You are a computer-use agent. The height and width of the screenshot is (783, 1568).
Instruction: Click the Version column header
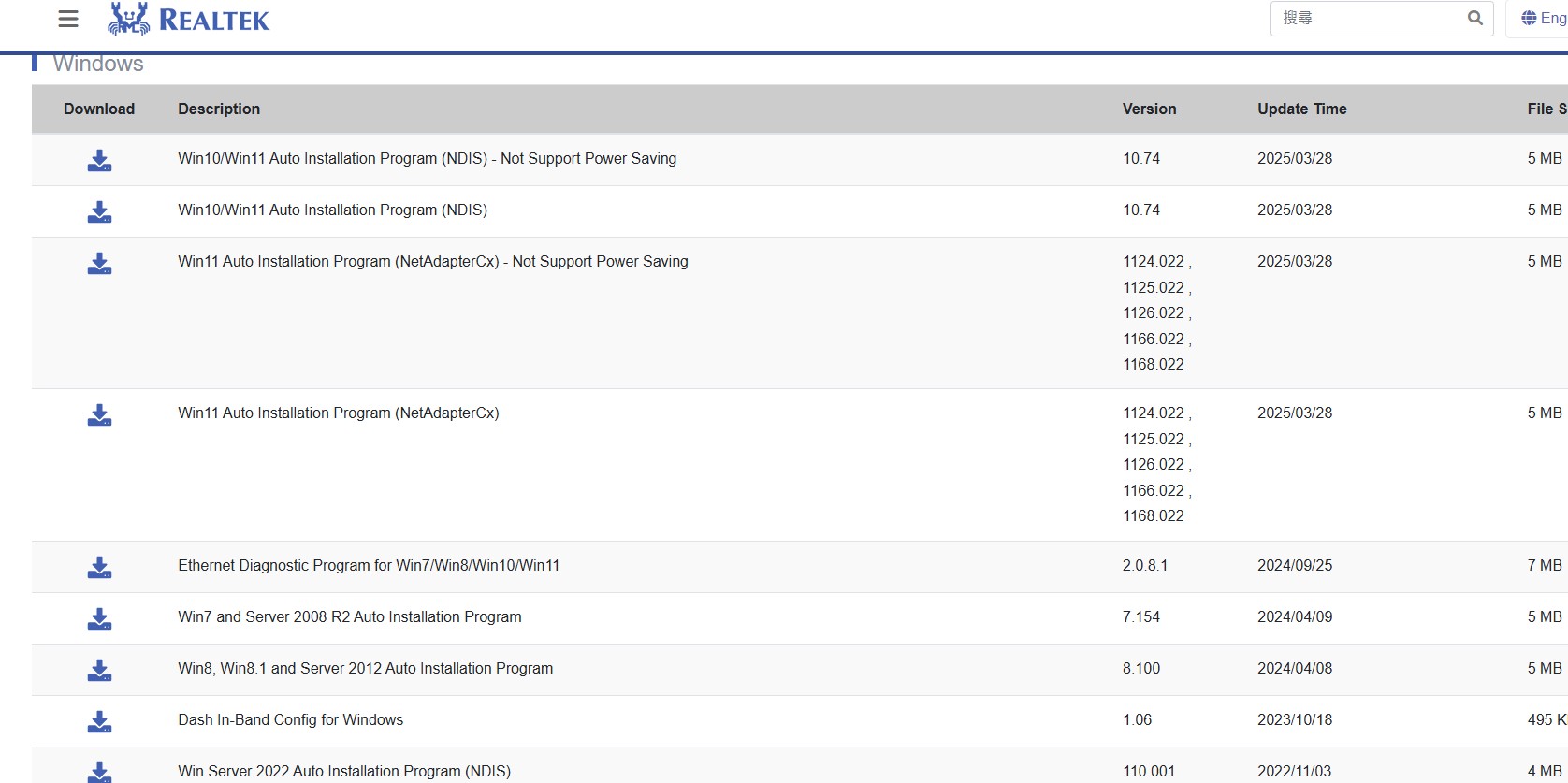1149,109
